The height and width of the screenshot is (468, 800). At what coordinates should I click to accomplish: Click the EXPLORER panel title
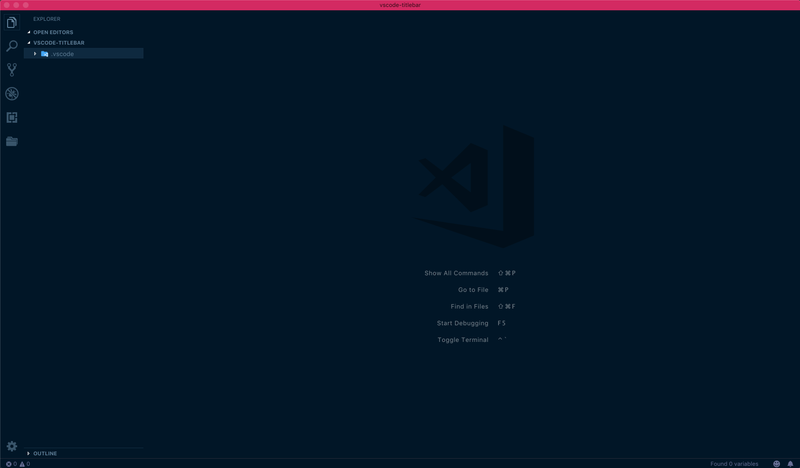click(47, 19)
